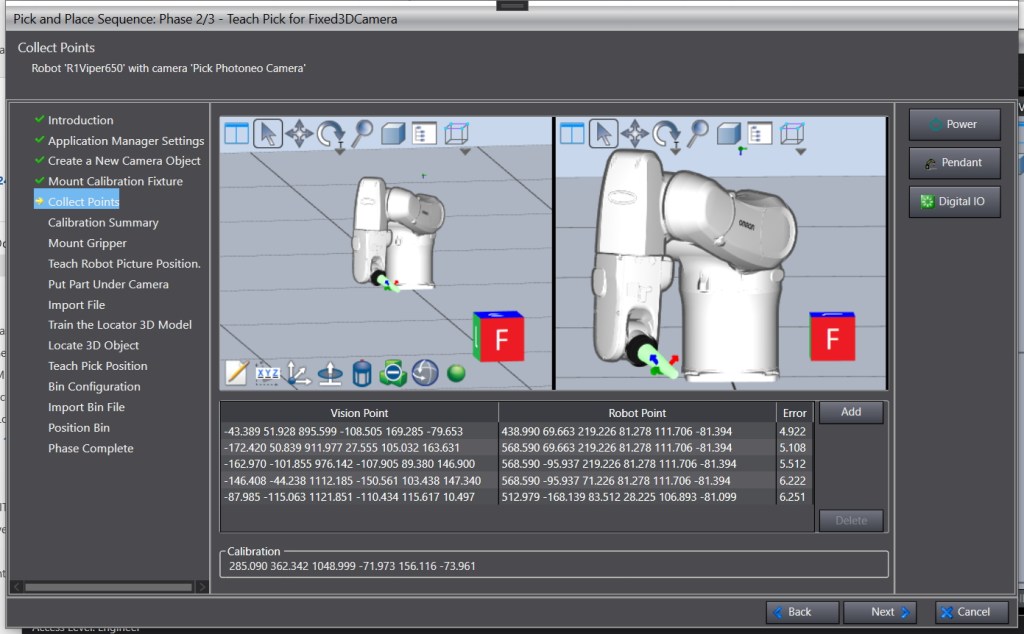The width and height of the screenshot is (1024, 634).
Task: Select Teach Robot Picture Position step
Action: click(124, 263)
